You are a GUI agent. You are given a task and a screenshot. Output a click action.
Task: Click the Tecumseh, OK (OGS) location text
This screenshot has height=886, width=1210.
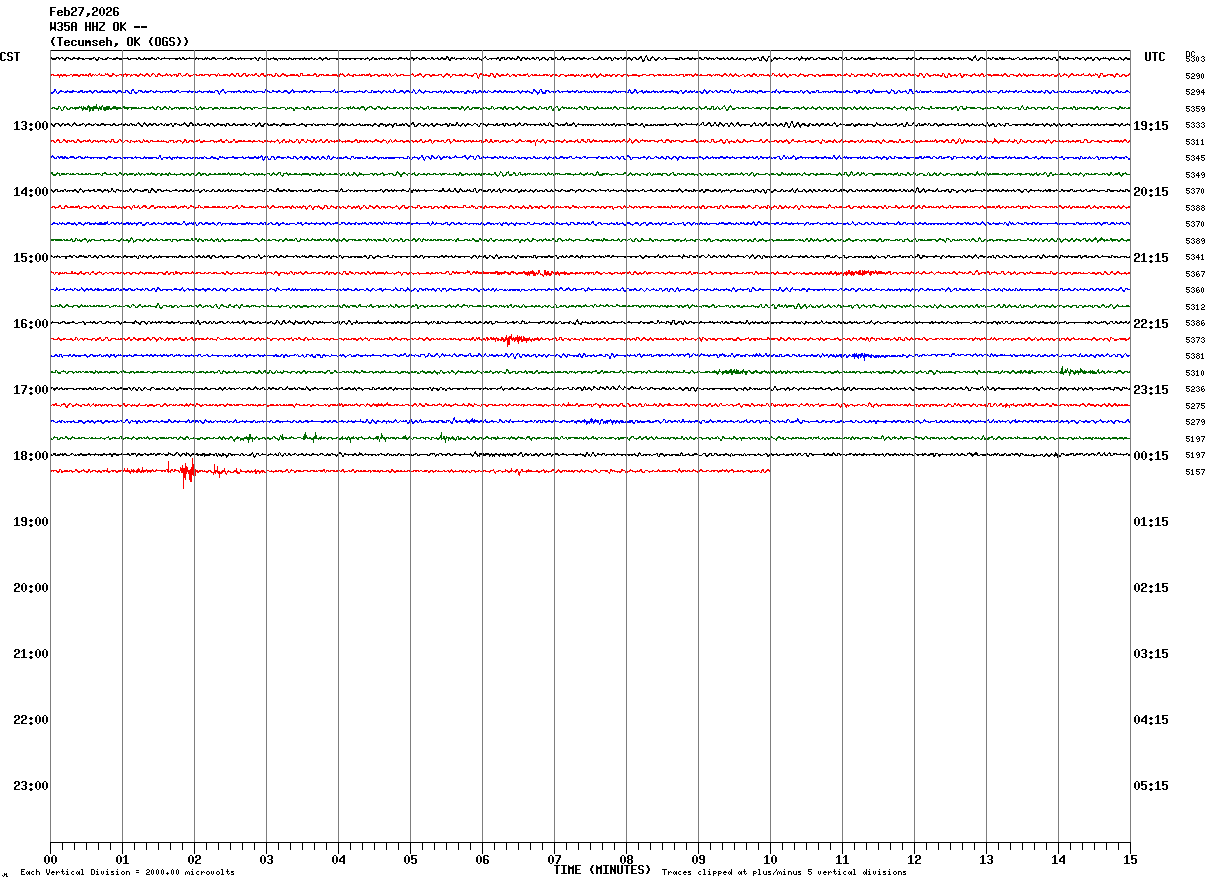point(119,42)
